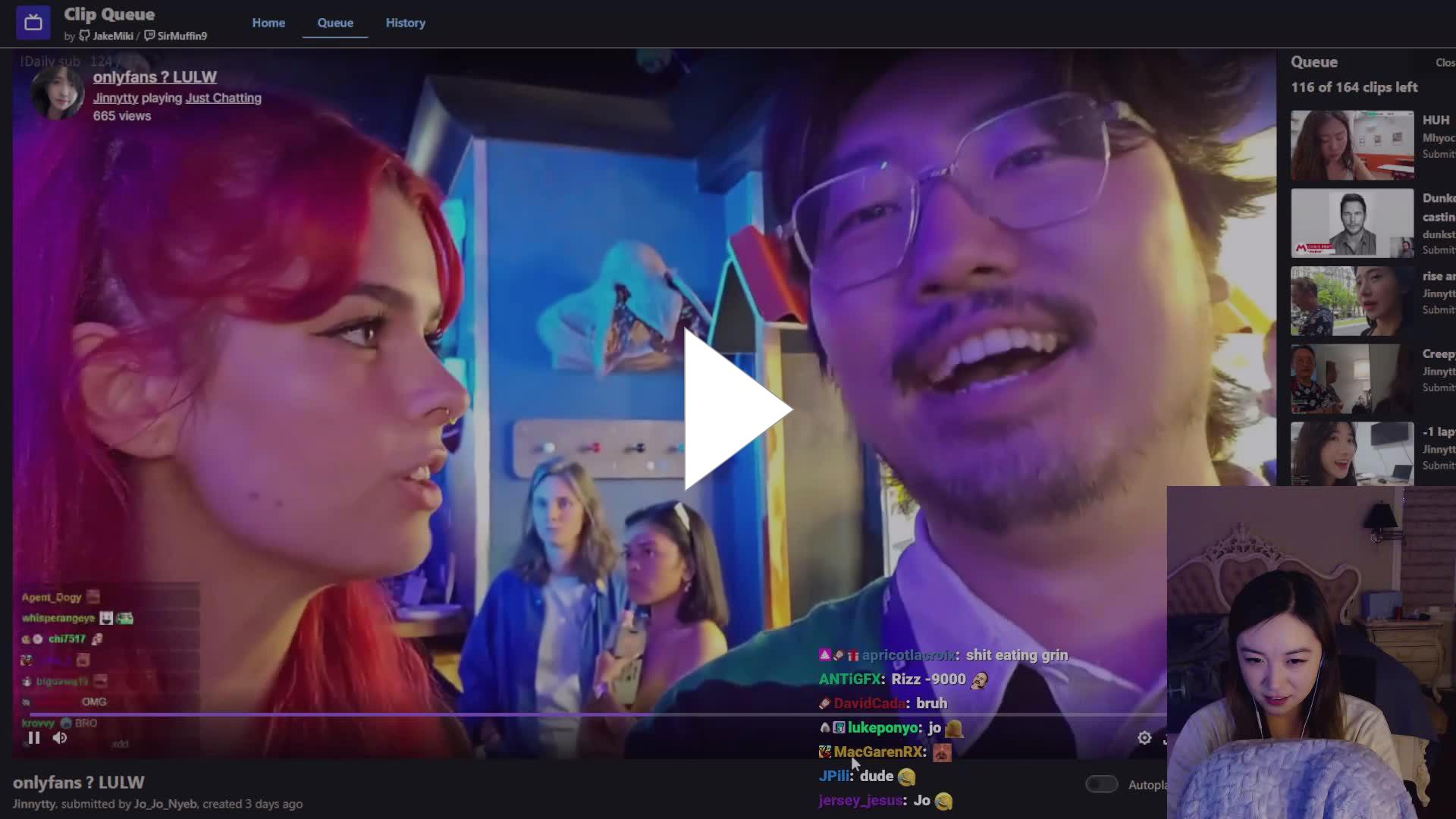Open the clip titled onlyfans ? LULW
This screenshot has height=819, width=1456.
tap(155, 77)
